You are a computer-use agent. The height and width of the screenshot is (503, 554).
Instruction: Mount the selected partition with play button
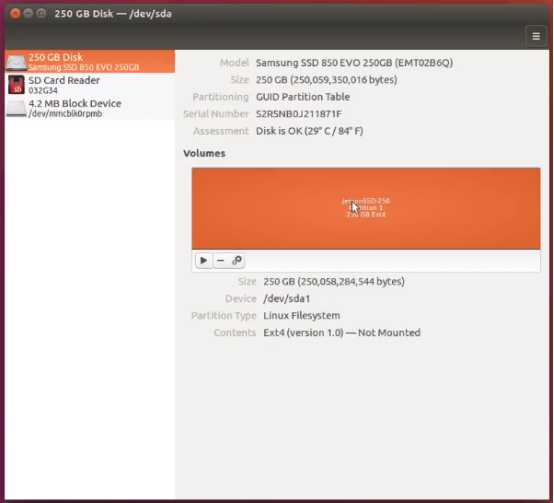point(204,261)
